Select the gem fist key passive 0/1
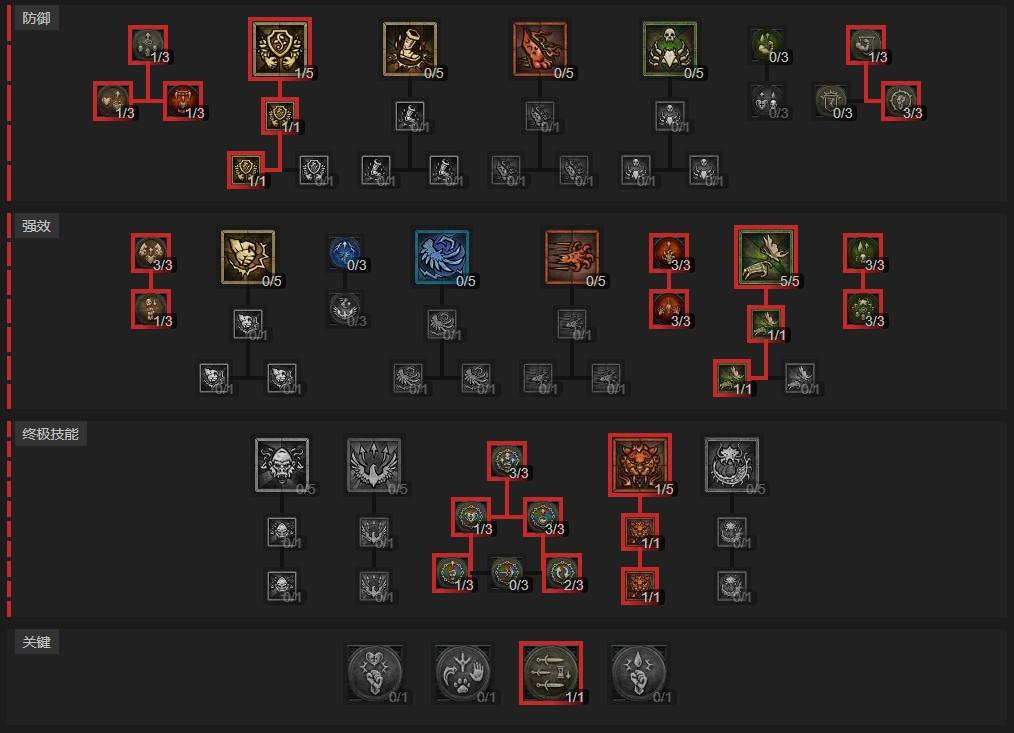Viewport: 1014px width, 733px height. click(x=639, y=673)
